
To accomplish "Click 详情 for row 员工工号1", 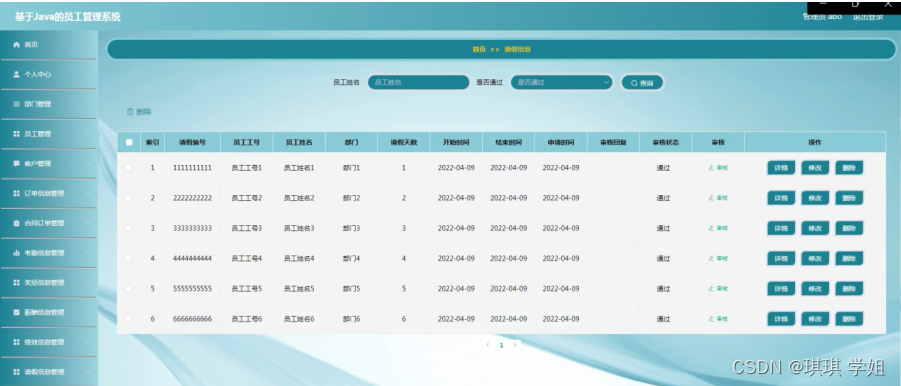I will [x=781, y=168].
